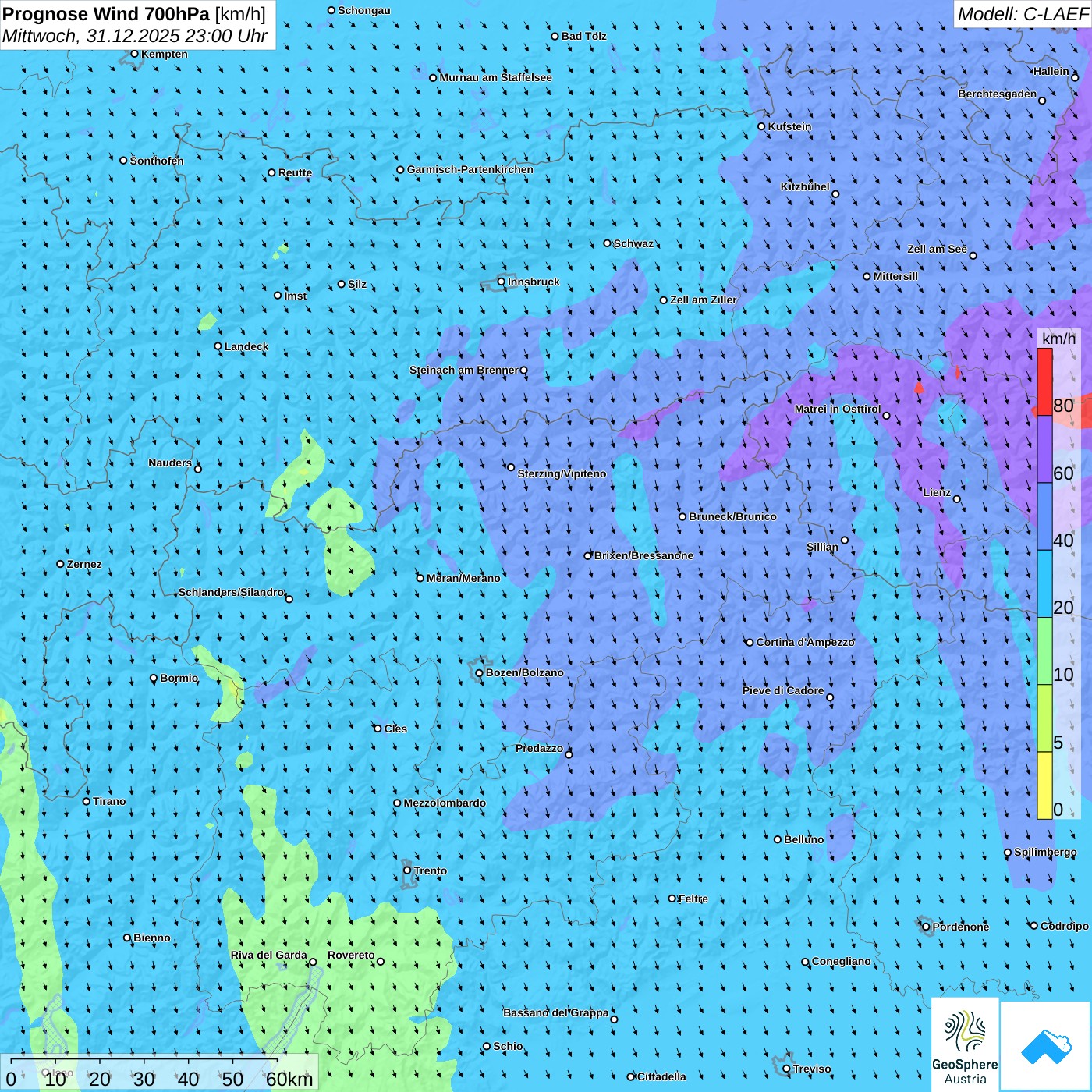Click the 'Schongau' label

[x=364, y=10]
